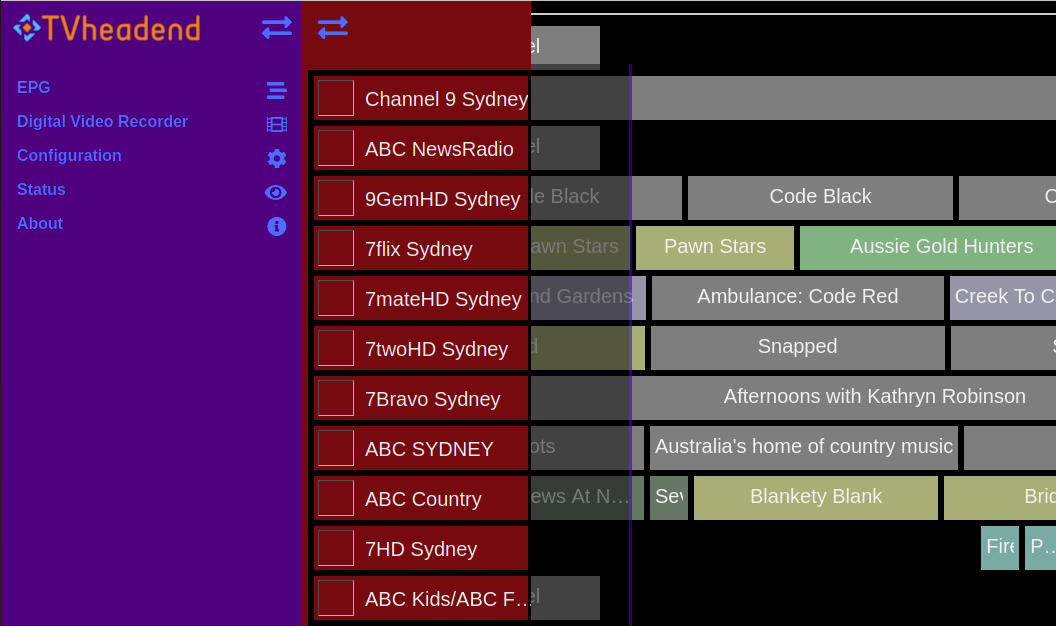Tick the 7flix Sydney checkbox
This screenshot has height=626, width=1056.
(336, 248)
